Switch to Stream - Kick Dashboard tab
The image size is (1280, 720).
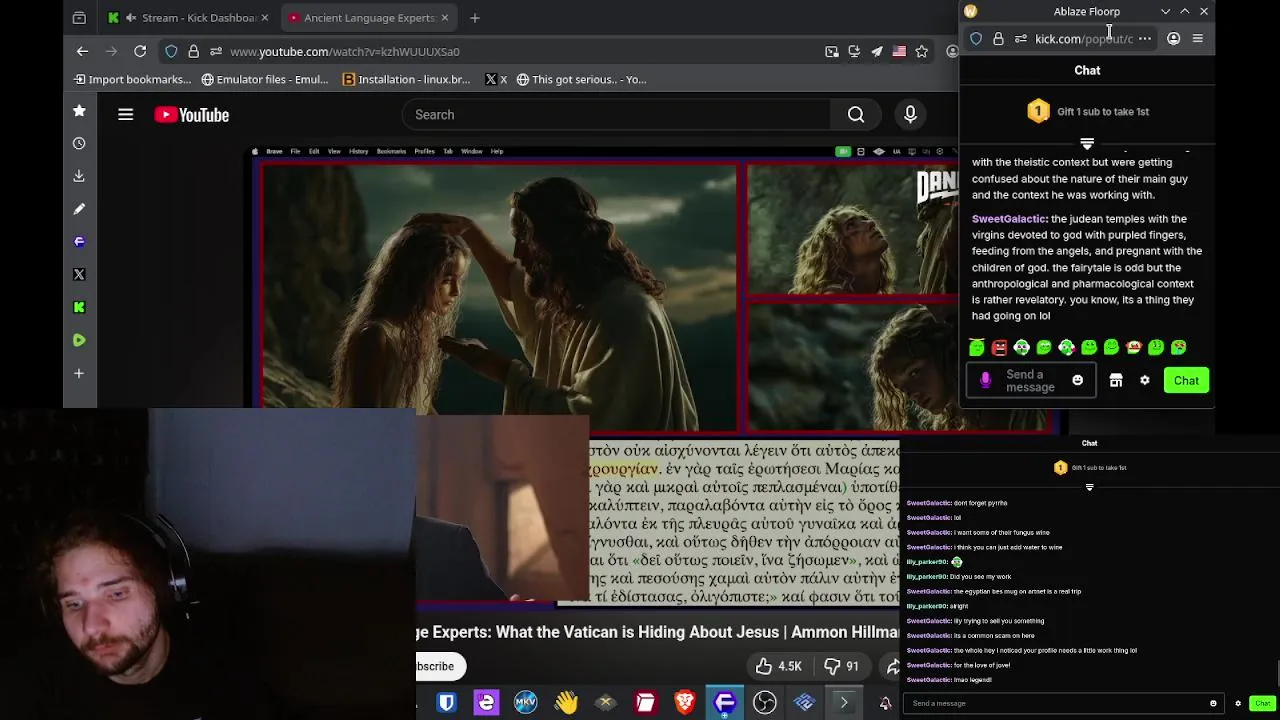(188, 17)
